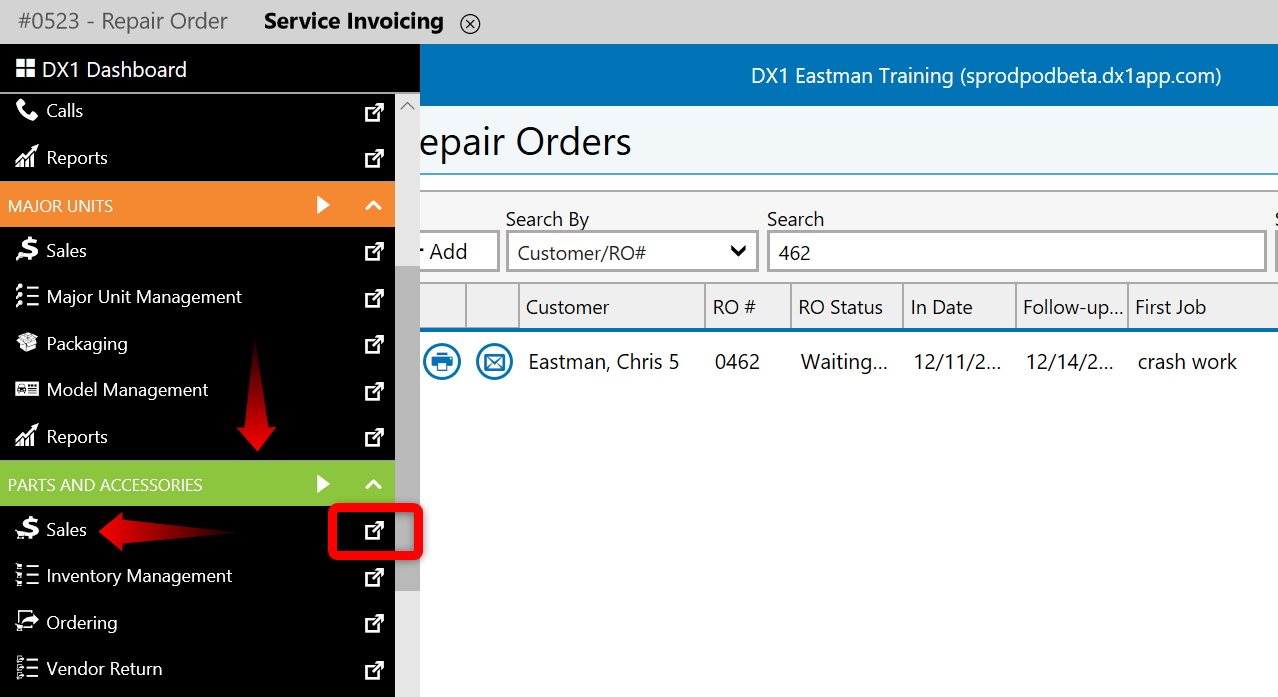
Task: Click the Major Units Sales dollar icon
Action: coord(27,250)
